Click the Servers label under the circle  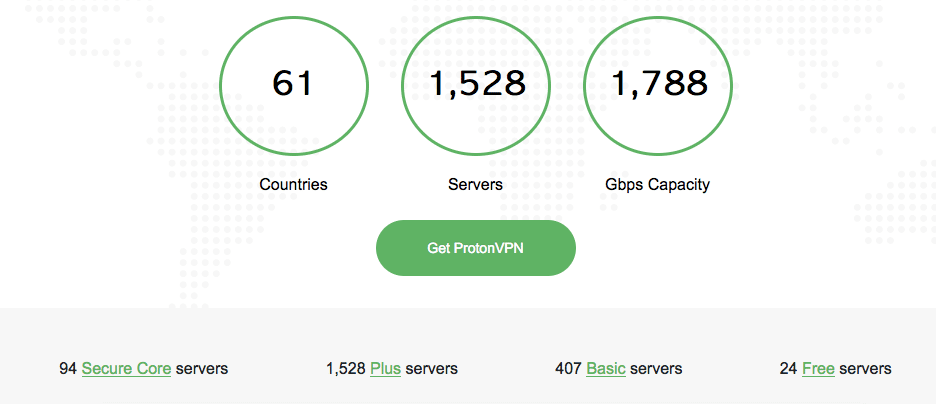click(x=475, y=184)
